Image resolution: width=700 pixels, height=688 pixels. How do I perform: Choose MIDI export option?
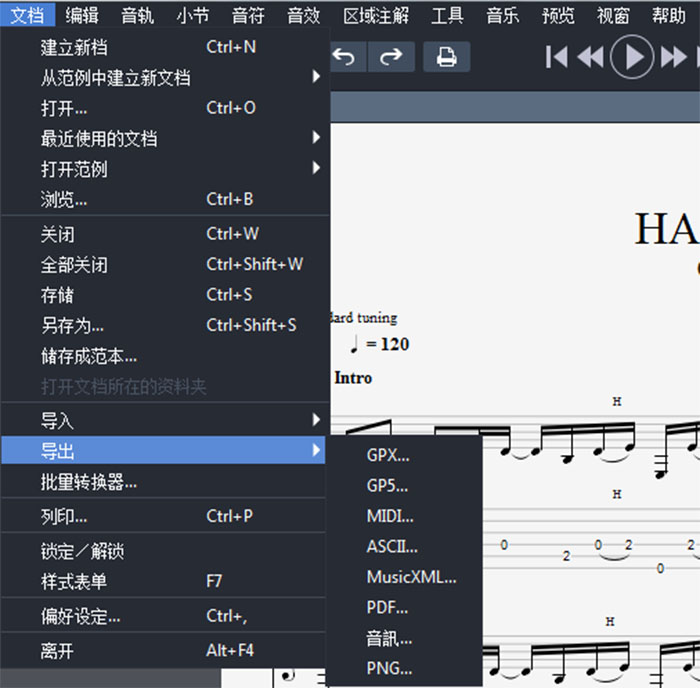[x=390, y=516]
